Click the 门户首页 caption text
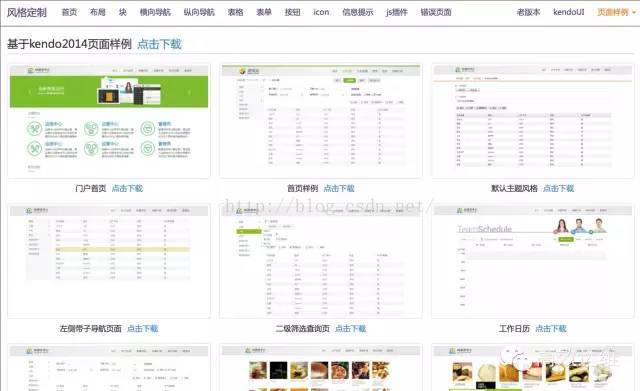This screenshot has width=640, height=391. tap(91, 188)
